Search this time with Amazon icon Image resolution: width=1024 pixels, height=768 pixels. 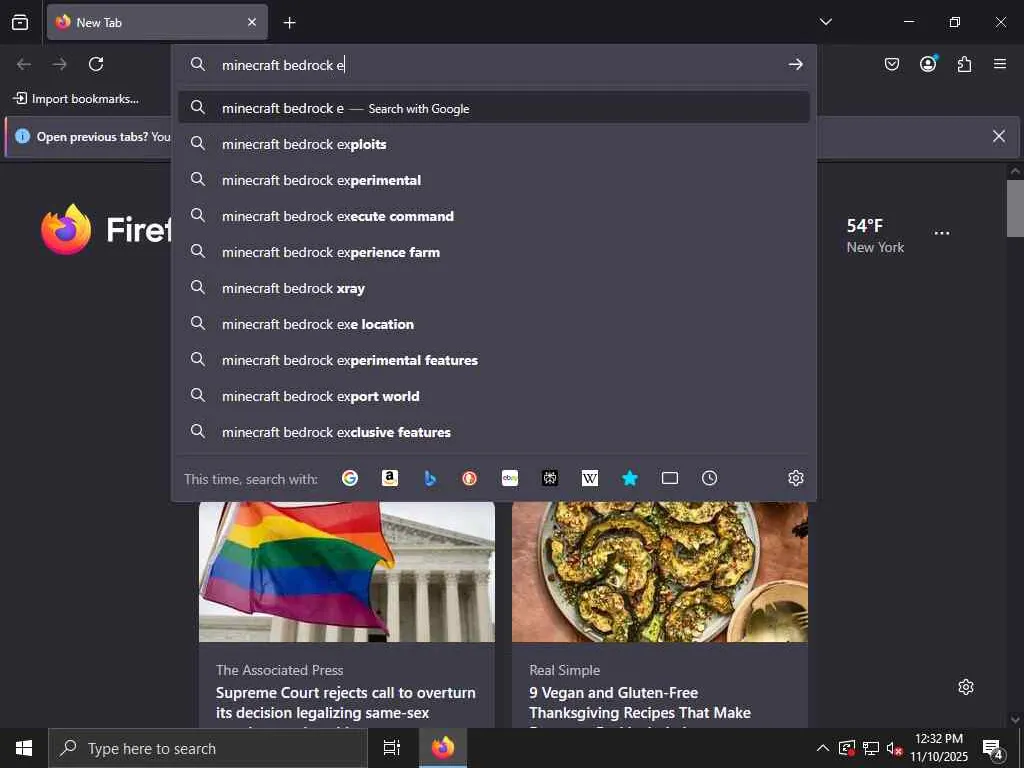click(390, 478)
